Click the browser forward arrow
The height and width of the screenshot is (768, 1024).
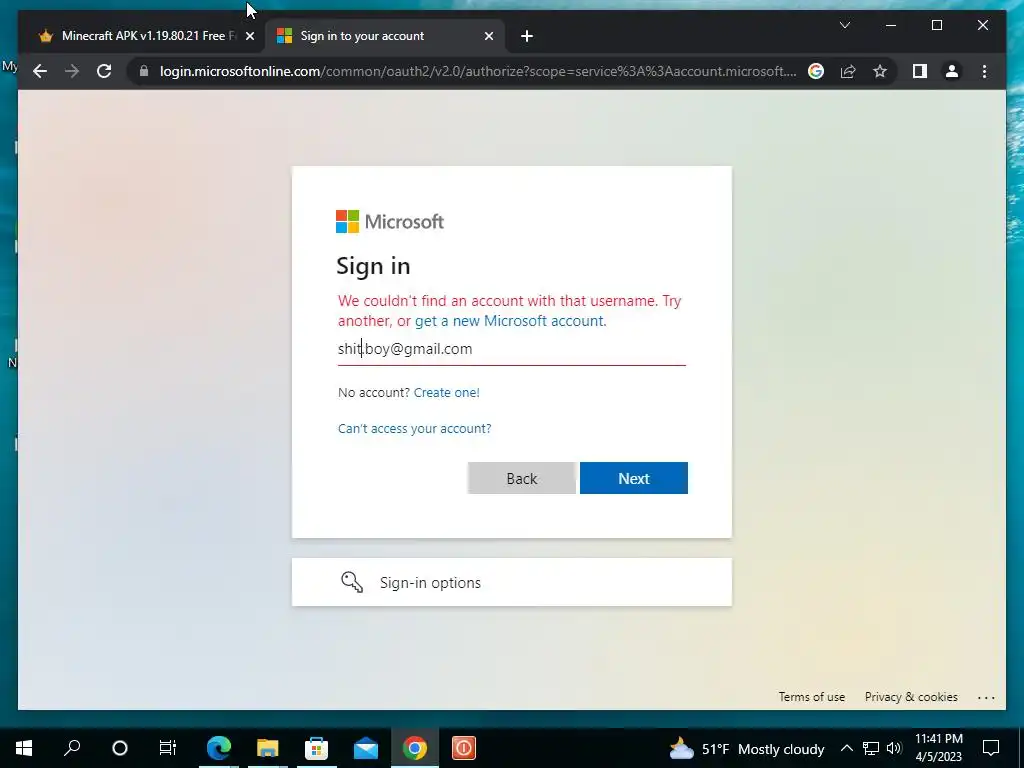point(72,71)
